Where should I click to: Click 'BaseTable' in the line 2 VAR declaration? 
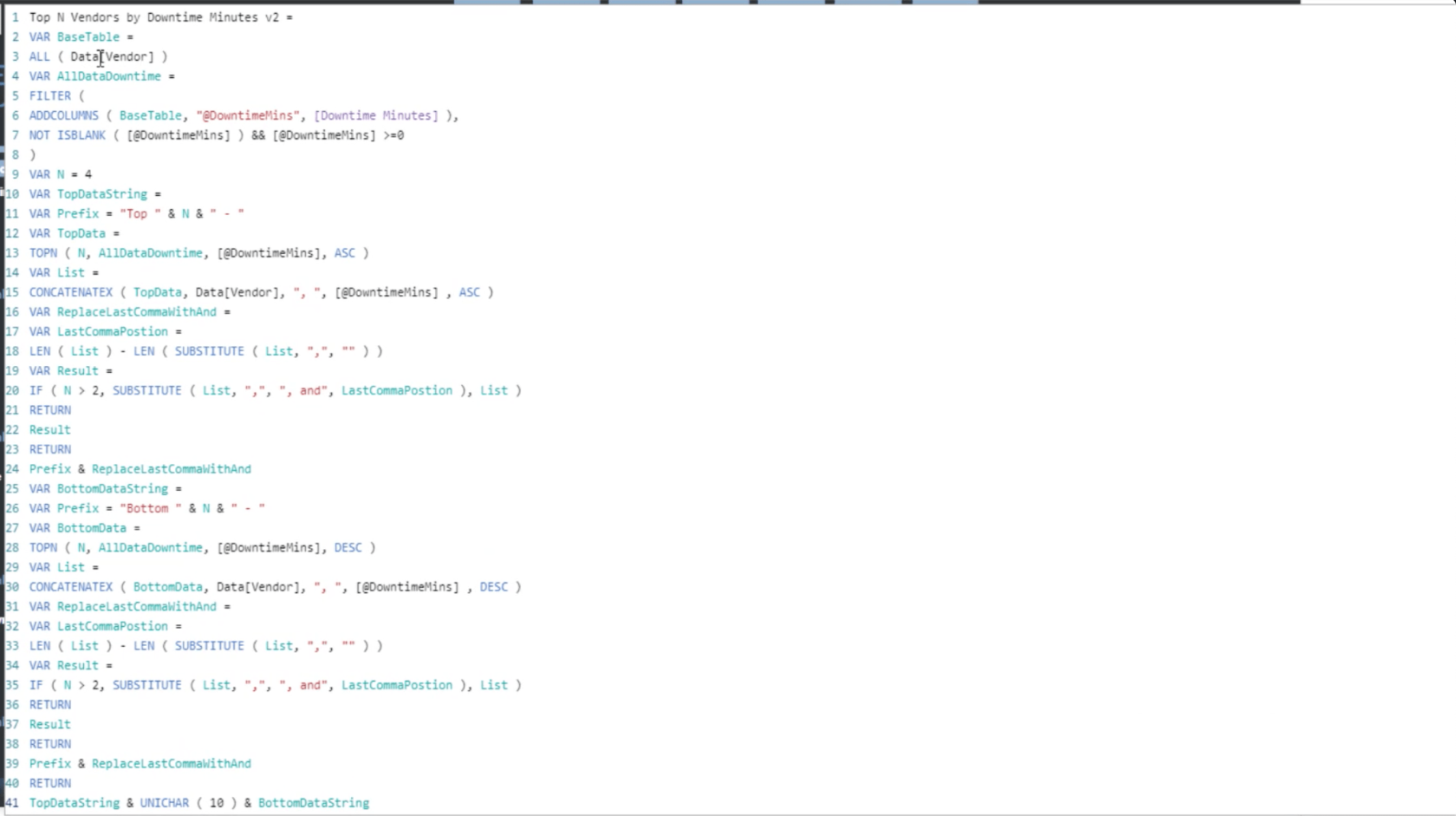pos(88,37)
